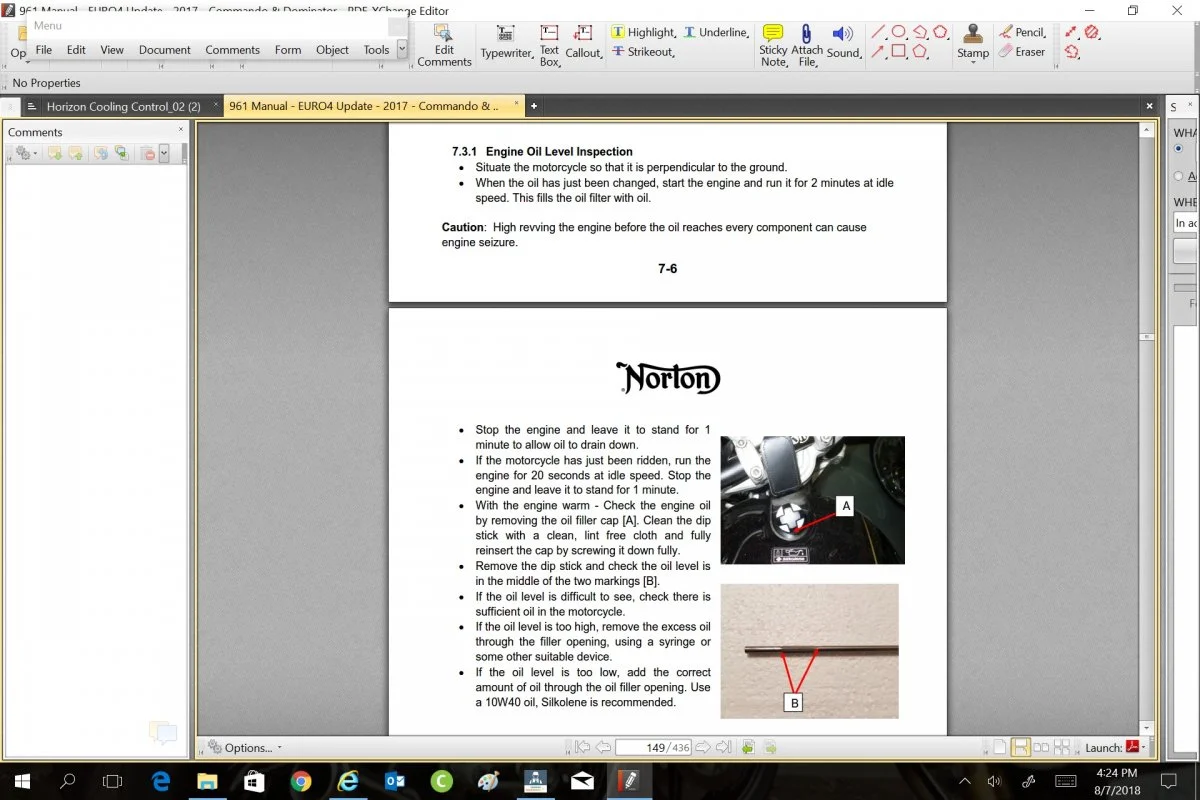Select the Callout tool

click(584, 42)
